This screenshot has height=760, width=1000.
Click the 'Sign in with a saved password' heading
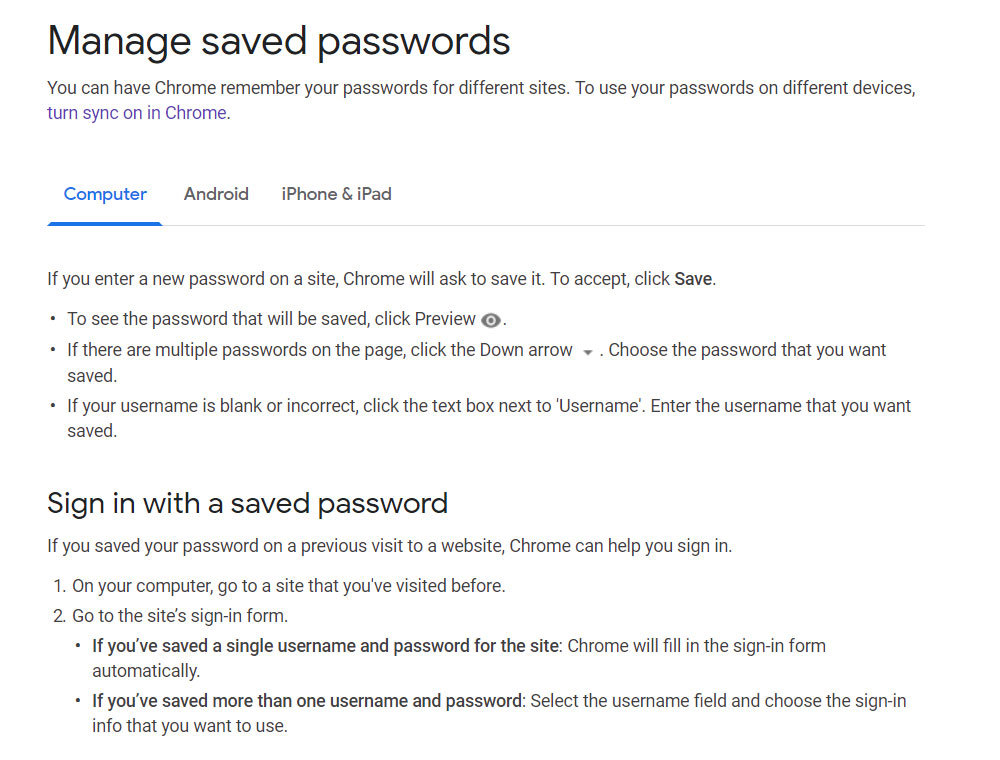pos(247,504)
